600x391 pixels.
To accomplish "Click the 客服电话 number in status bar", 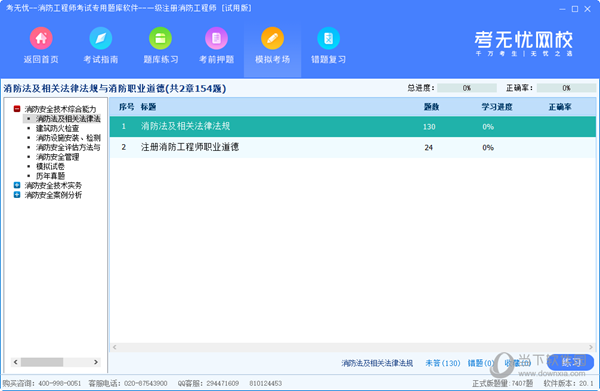I will pyautogui.click(x=145, y=383).
